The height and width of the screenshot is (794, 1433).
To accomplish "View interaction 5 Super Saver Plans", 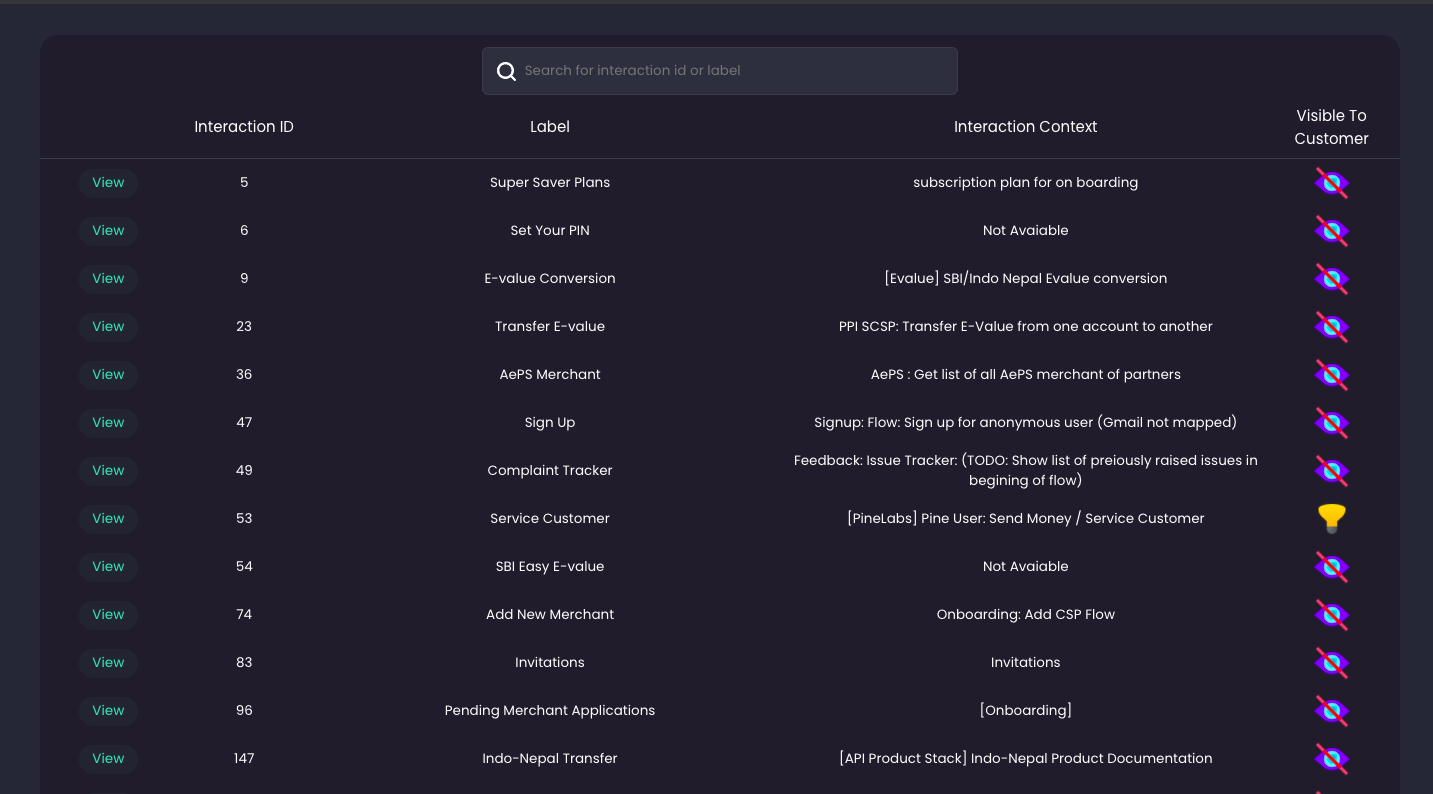I will click(x=108, y=183).
